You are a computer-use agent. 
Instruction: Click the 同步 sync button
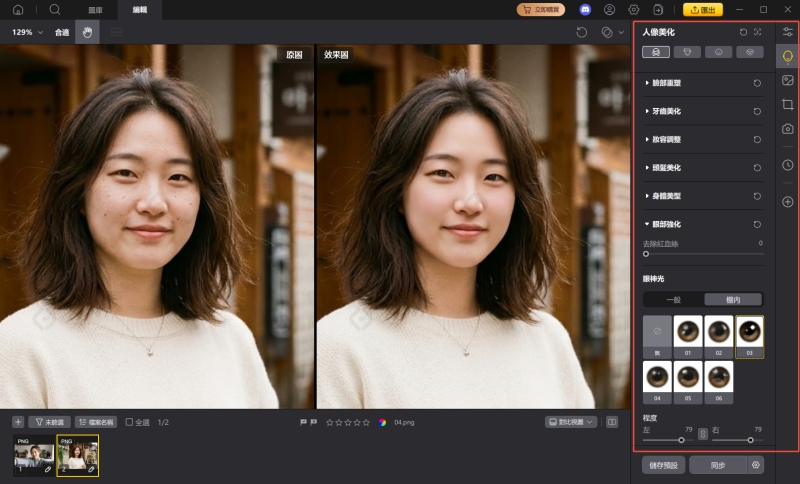point(718,465)
